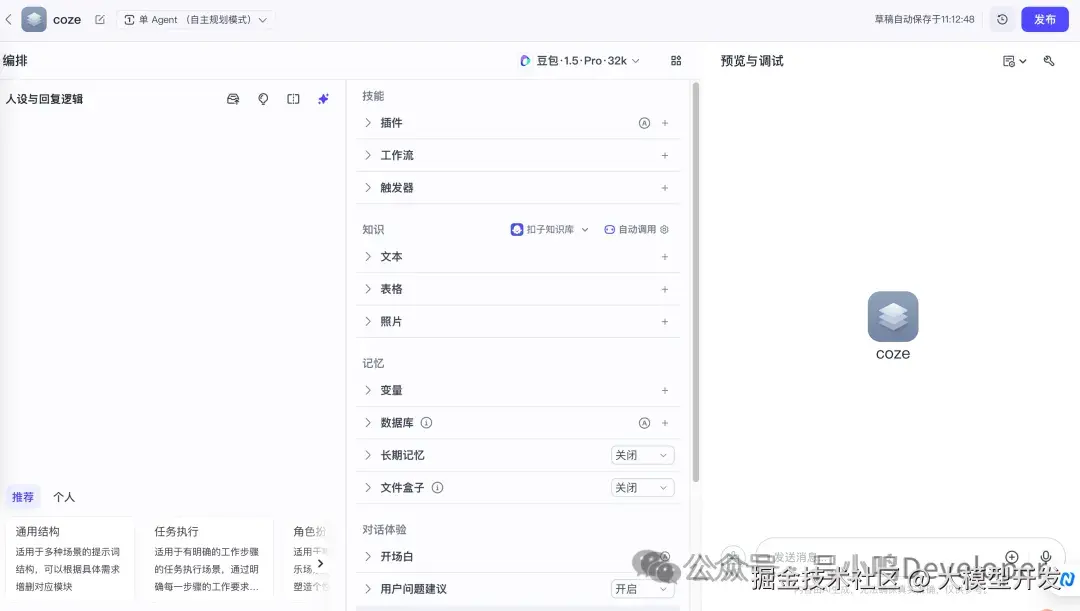Choose the 通用结构 prompt template card
Viewport: 1080px width, 611px height.
point(68,558)
